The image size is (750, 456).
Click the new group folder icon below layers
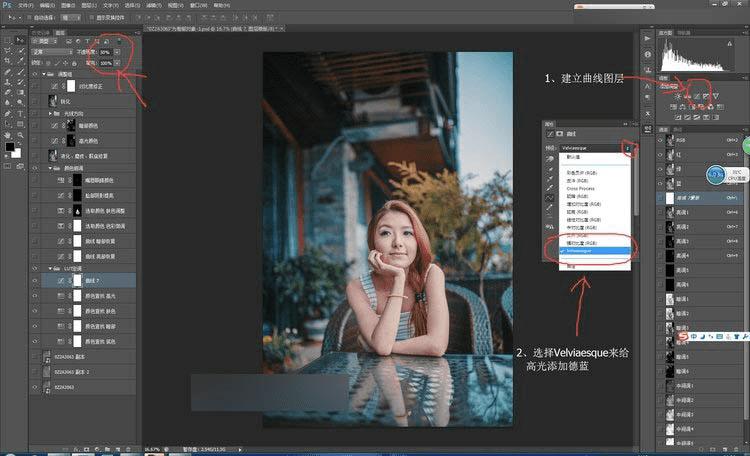[108, 449]
